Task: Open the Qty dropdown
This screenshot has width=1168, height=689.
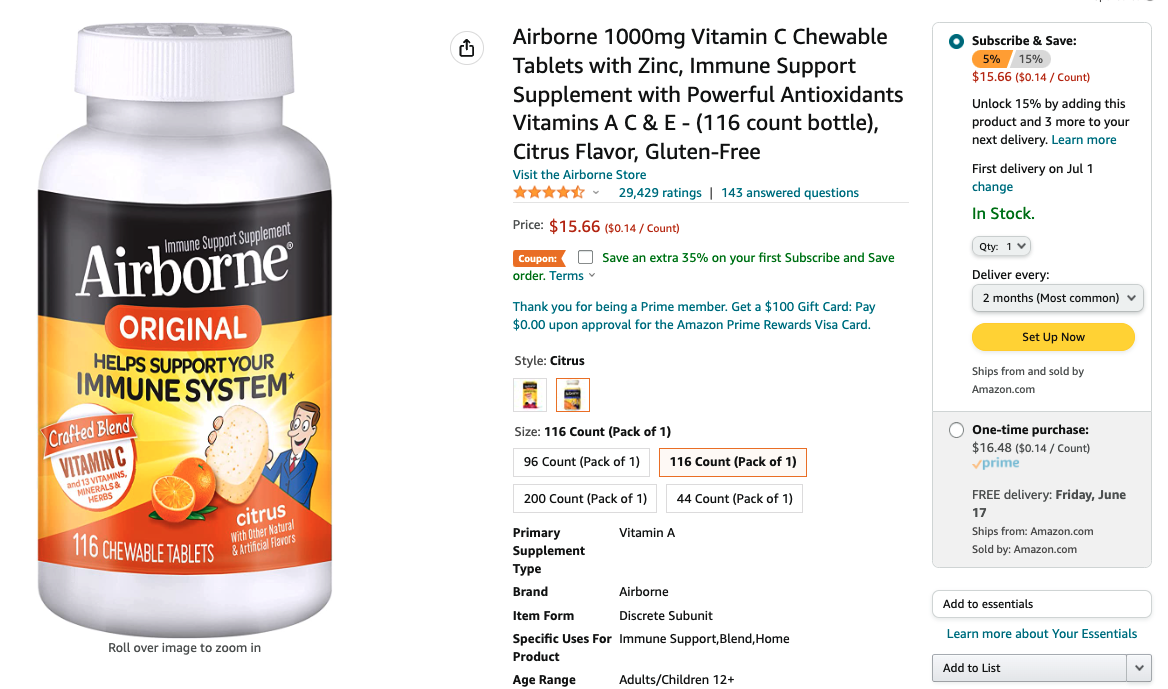Action: point(1001,247)
